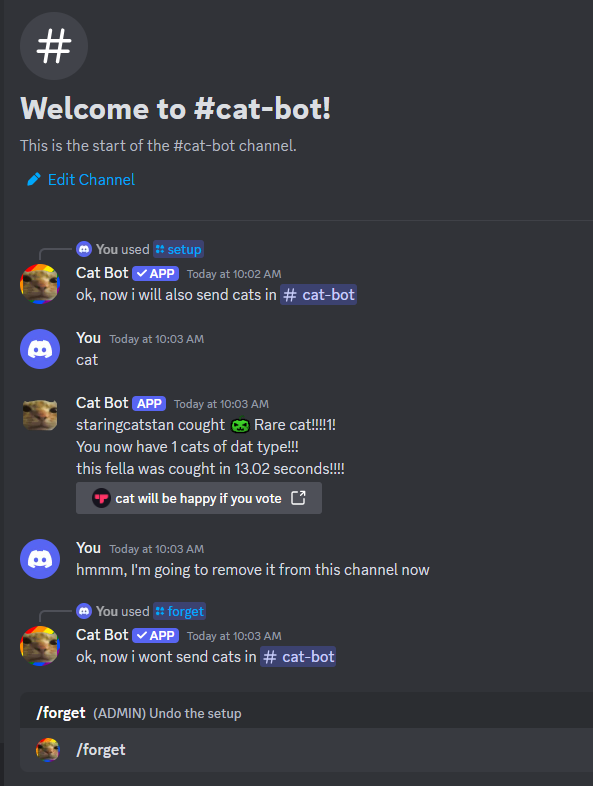The width and height of the screenshot is (593, 786).
Task: Follow the #cat-bot mention in the setup reply
Action: pyautogui.click(x=318, y=295)
